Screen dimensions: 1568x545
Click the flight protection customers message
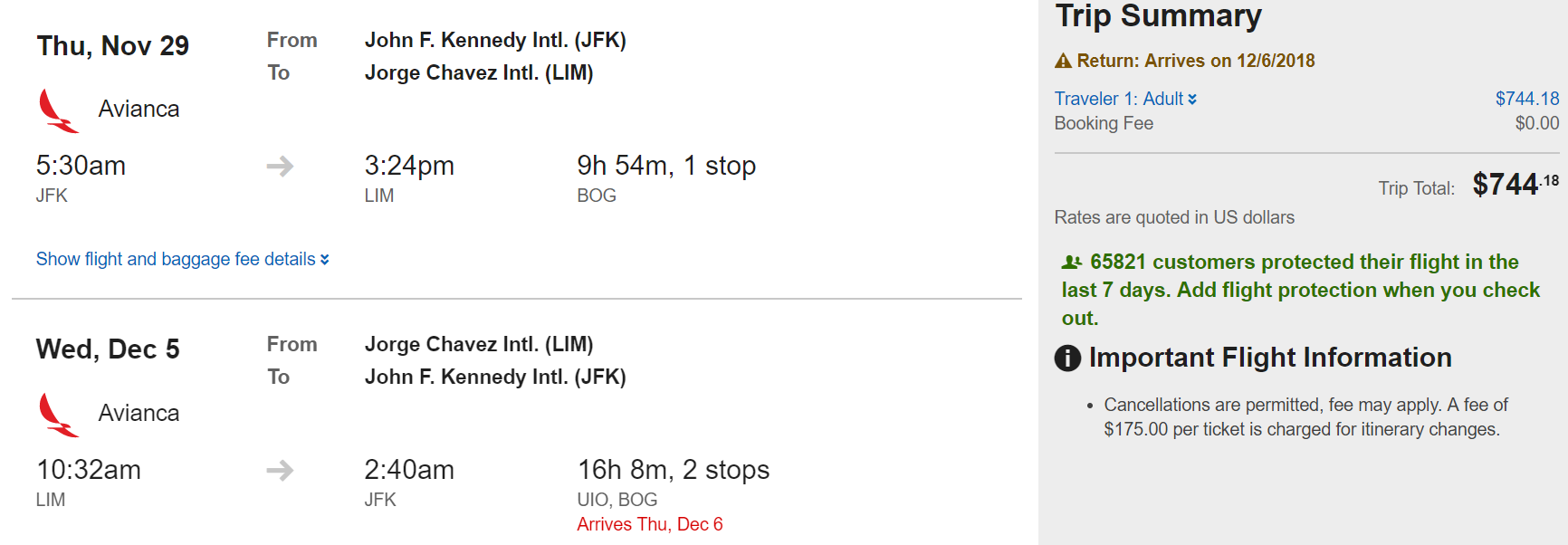point(1301,290)
